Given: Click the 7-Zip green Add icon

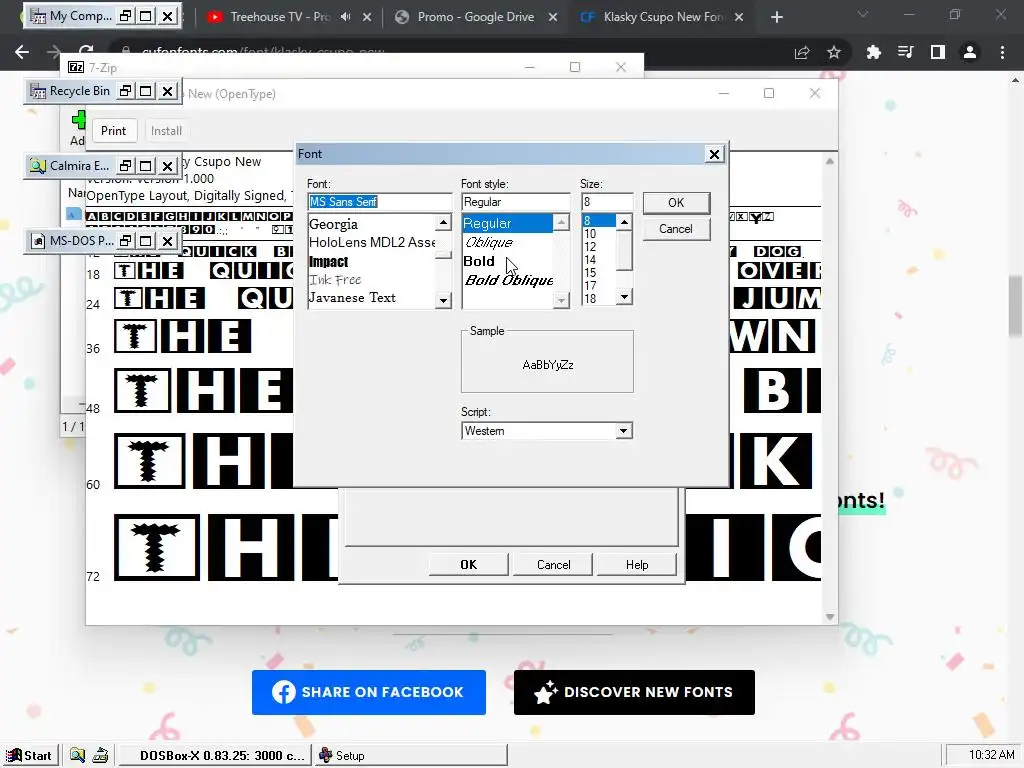Looking at the screenshot, I should click(78, 120).
